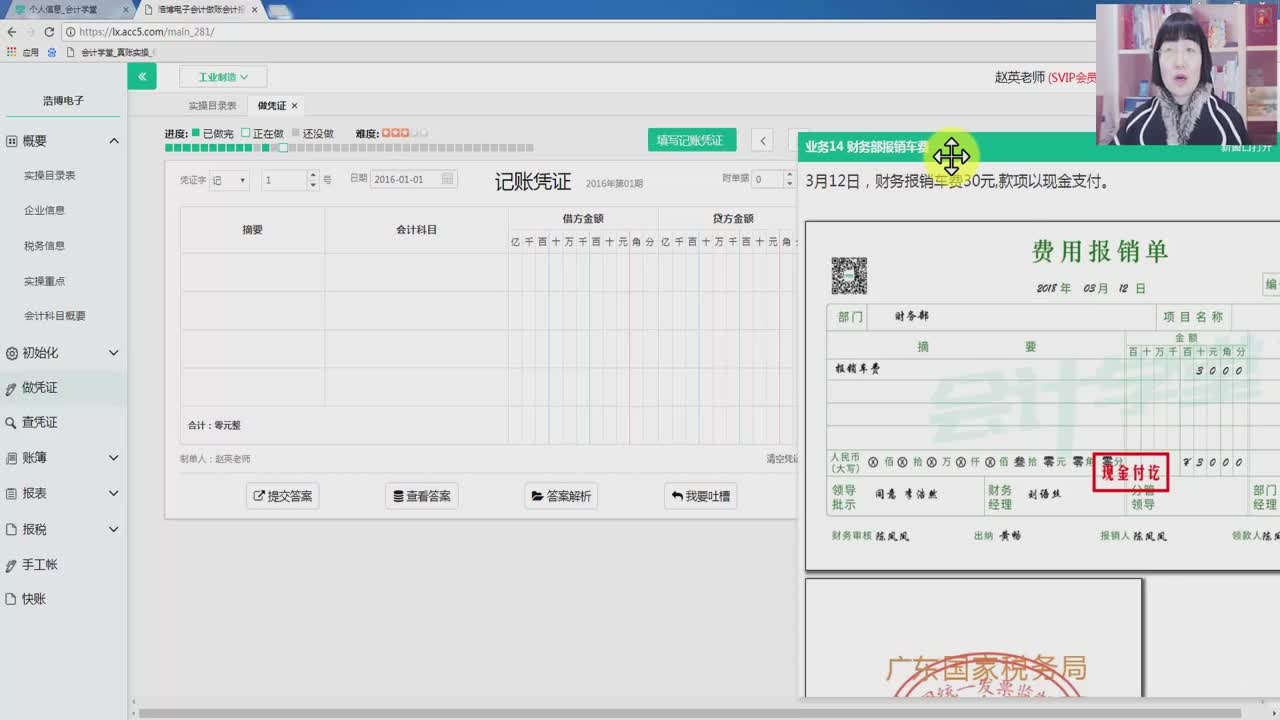Screen dimensions: 1280x720
Task: Click the site info icon in the address bar
Action: pos(70,32)
